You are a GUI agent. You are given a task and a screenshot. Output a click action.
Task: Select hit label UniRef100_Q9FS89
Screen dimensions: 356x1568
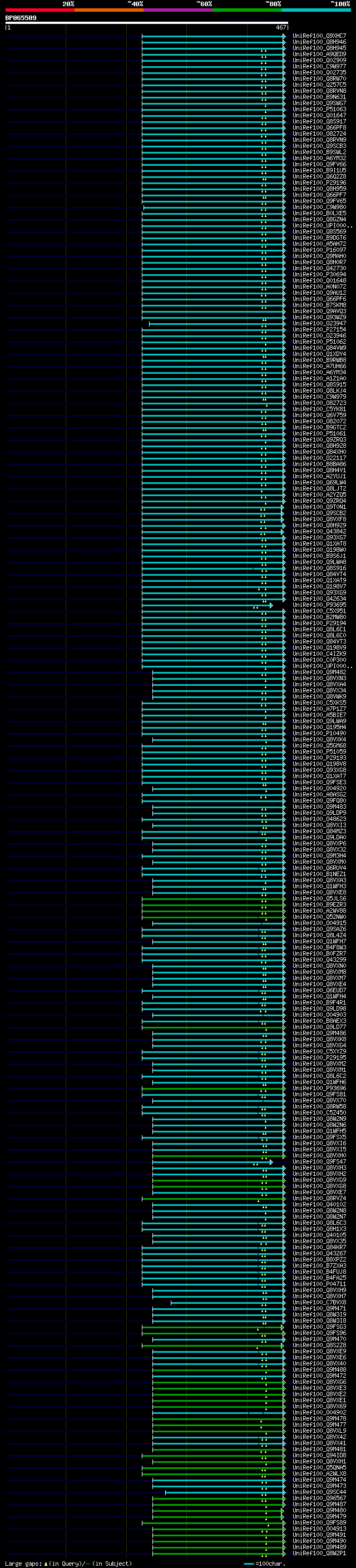(x=319, y=1522)
